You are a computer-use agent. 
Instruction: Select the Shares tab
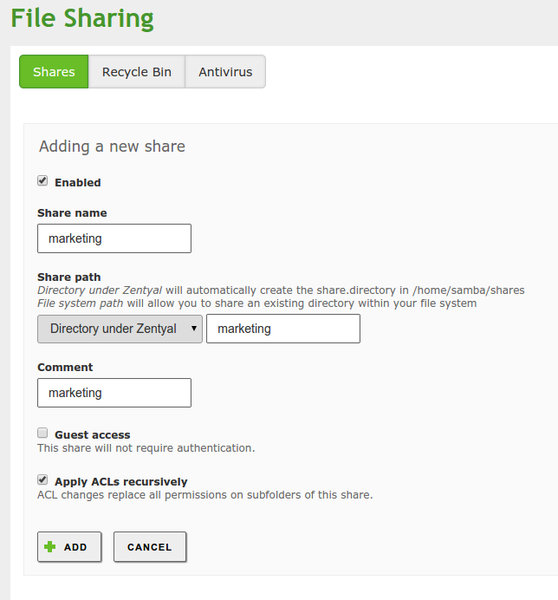(x=54, y=72)
